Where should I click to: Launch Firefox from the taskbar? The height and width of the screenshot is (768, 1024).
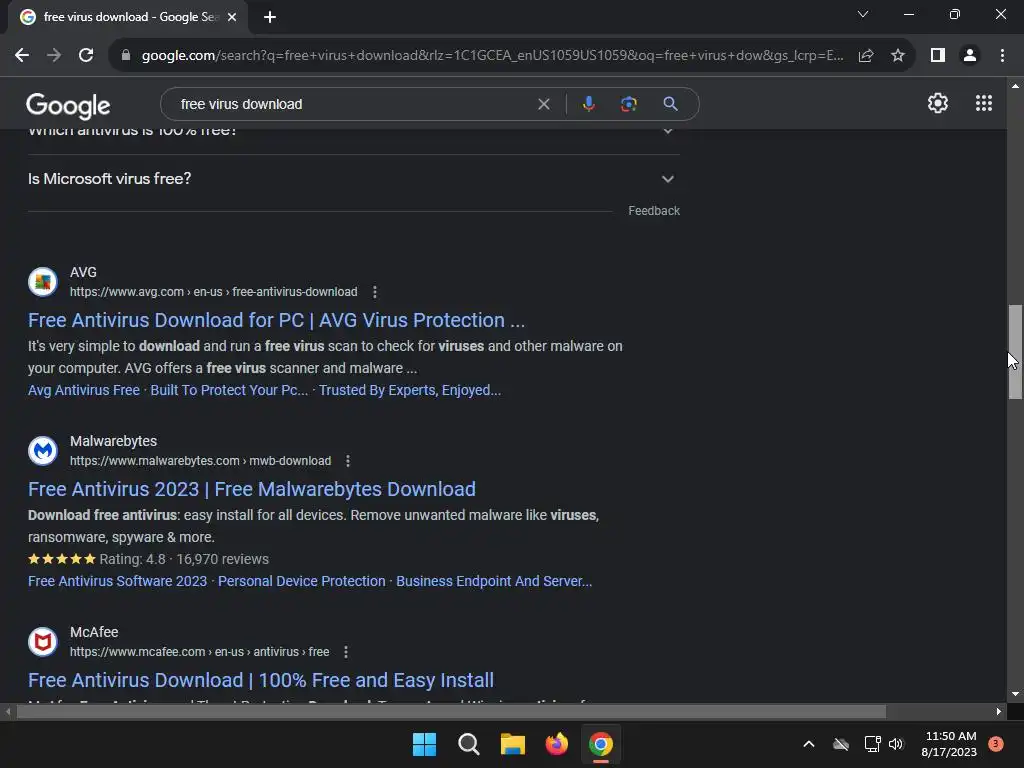(x=556, y=744)
